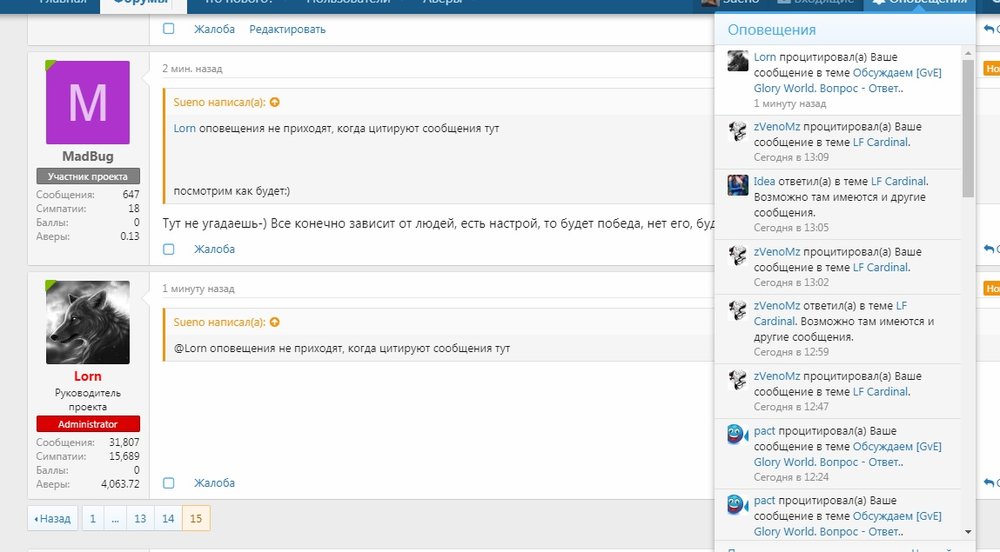The image size is (1000, 552).
Task: Go to page 14 of the thread
Action: [168, 519]
